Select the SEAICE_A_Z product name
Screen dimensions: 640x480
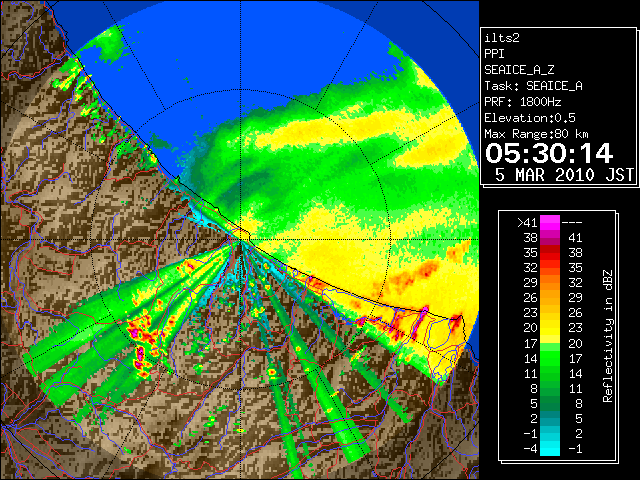[519, 70]
